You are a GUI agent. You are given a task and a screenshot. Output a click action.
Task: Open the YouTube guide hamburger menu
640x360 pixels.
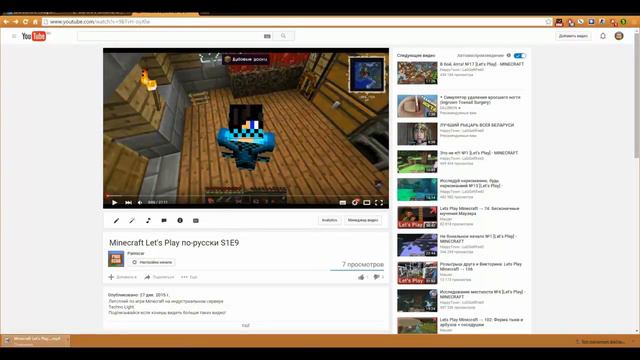(x=14, y=36)
